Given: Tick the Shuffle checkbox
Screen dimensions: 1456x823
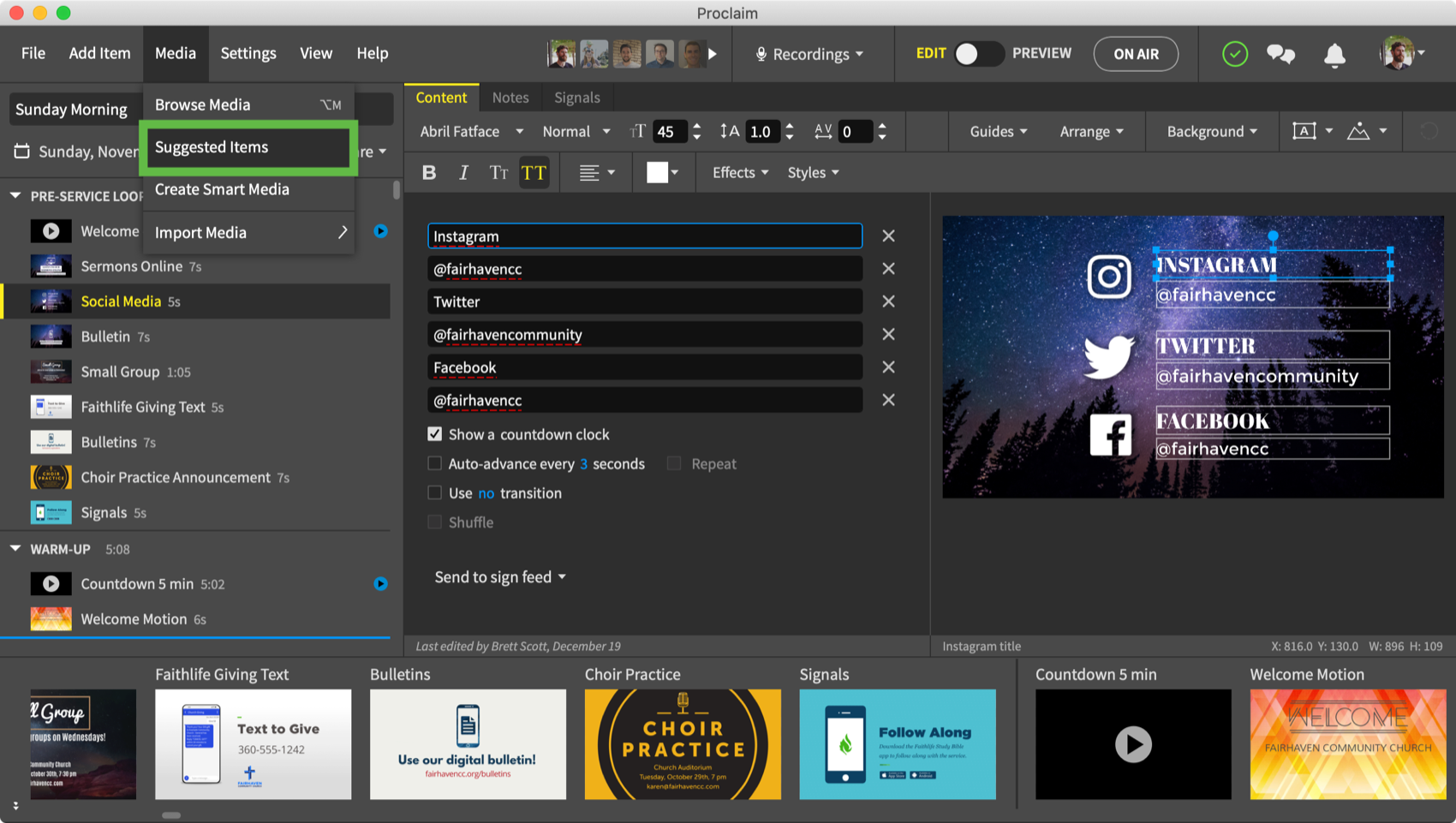Looking at the screenshot, I should point(435,522).
